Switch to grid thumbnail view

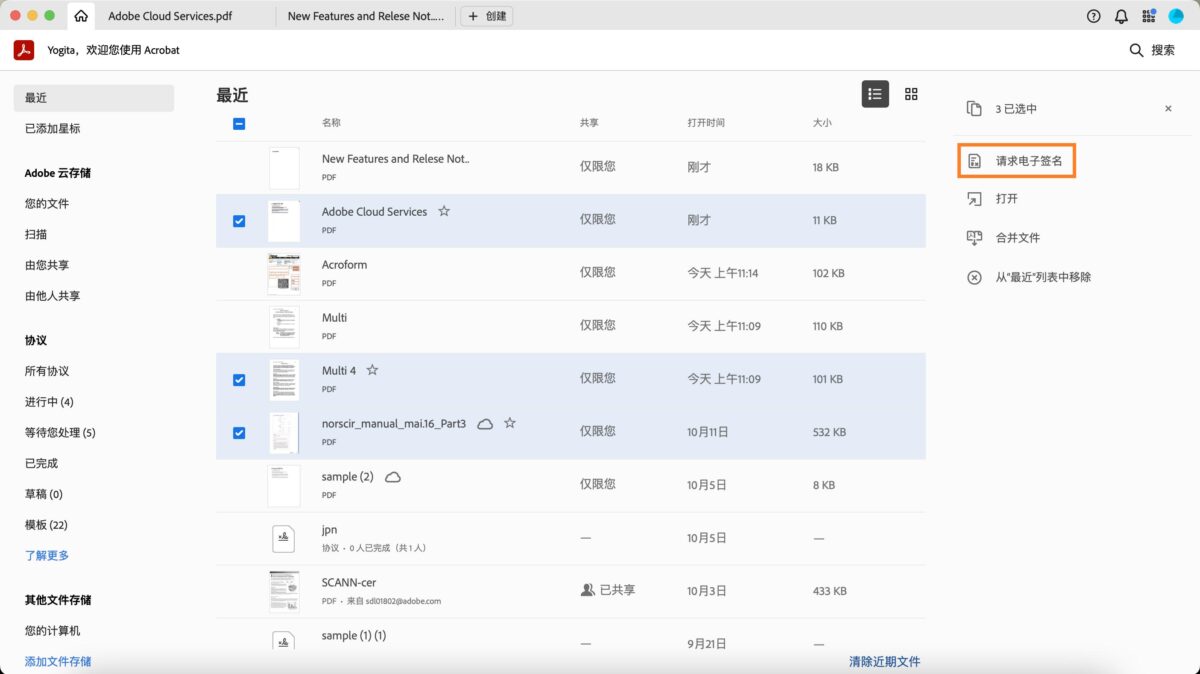911,94
